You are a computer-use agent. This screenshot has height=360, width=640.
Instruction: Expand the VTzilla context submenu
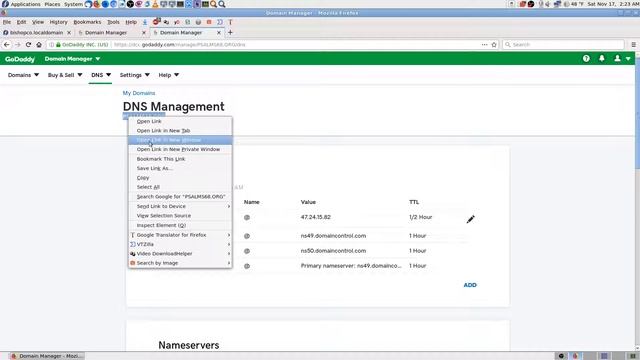[180, 244]
